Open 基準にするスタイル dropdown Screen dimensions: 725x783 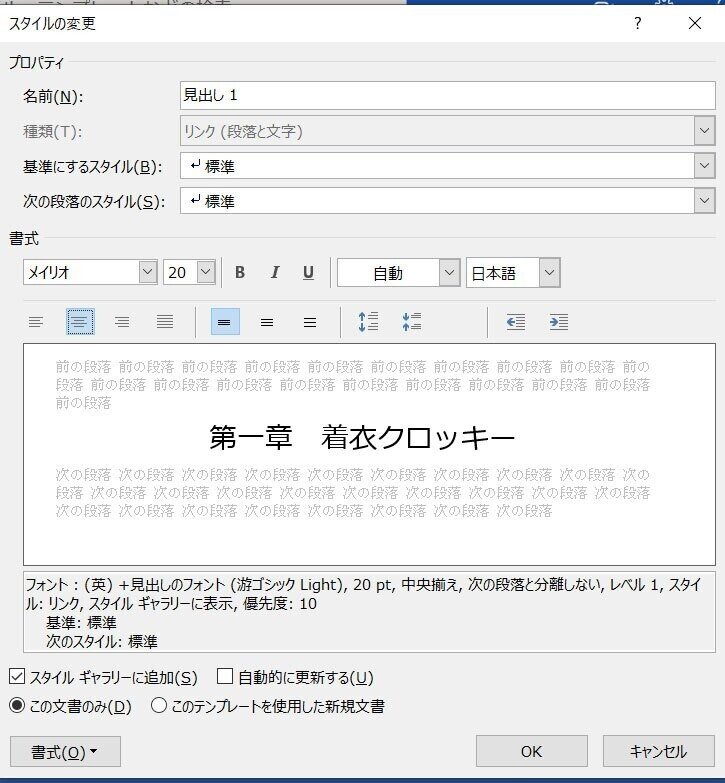[x=705, y=166]
